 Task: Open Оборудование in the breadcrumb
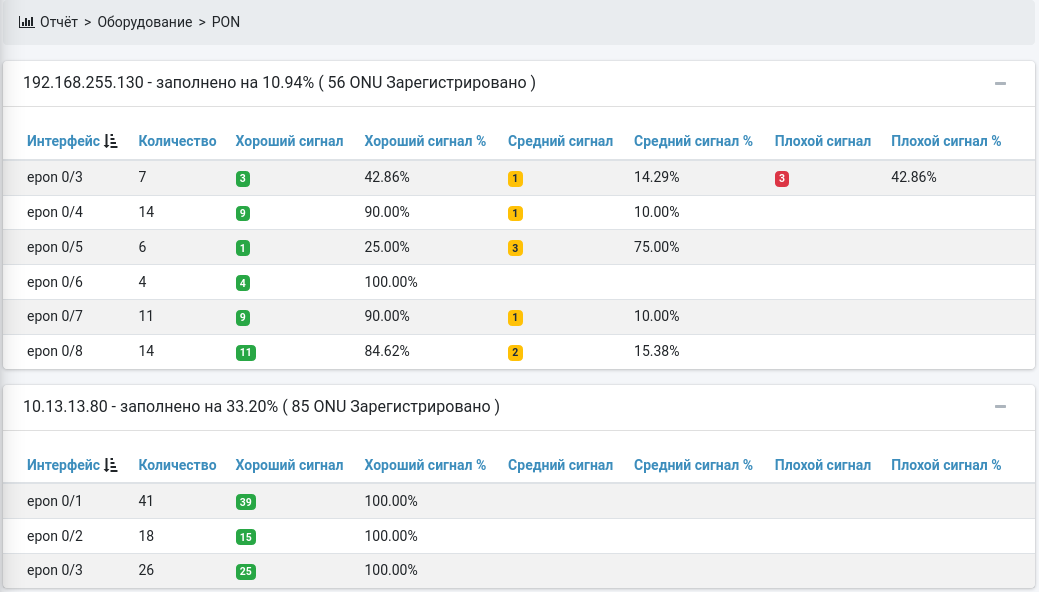144,21
